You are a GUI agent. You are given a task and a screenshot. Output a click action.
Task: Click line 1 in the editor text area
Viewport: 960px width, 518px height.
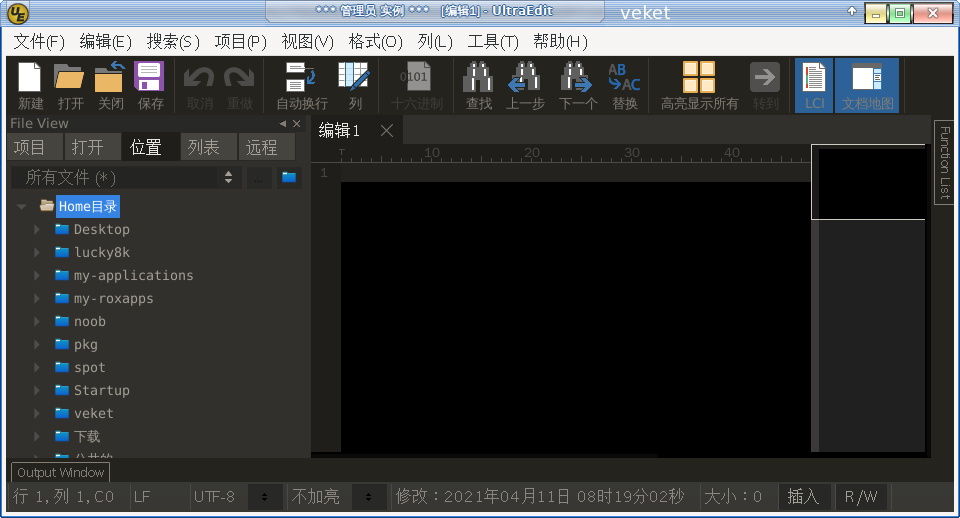click(576, 173)
